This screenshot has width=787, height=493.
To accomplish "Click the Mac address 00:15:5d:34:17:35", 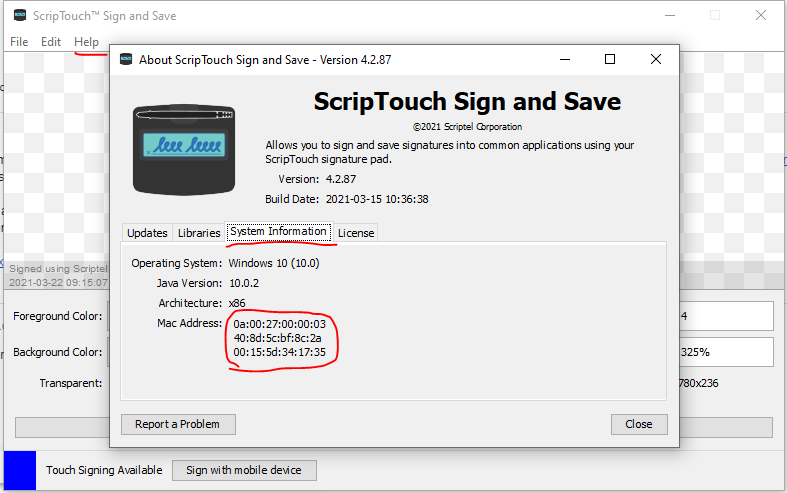I will (280, 352).
